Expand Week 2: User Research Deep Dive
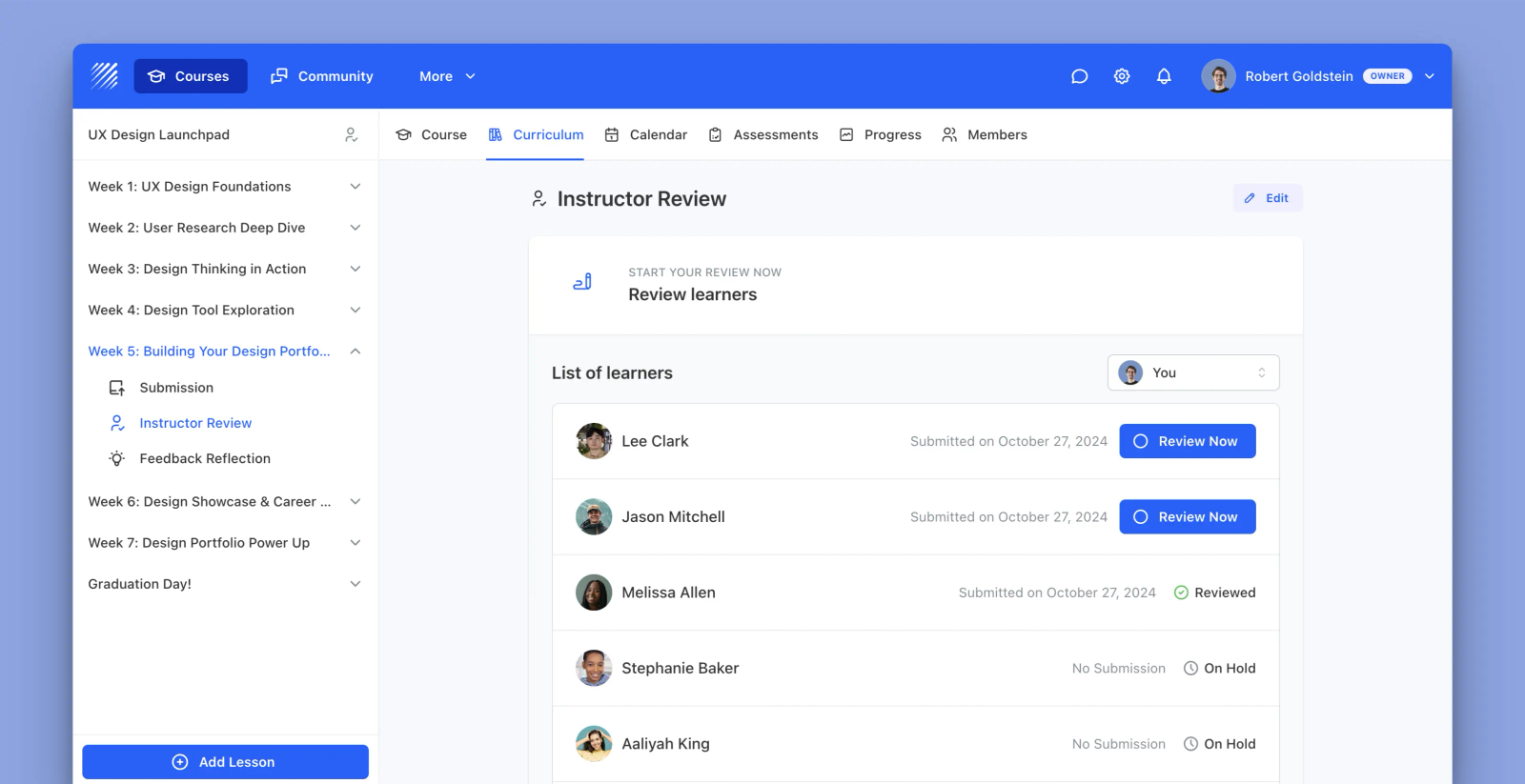 [356, 228]
